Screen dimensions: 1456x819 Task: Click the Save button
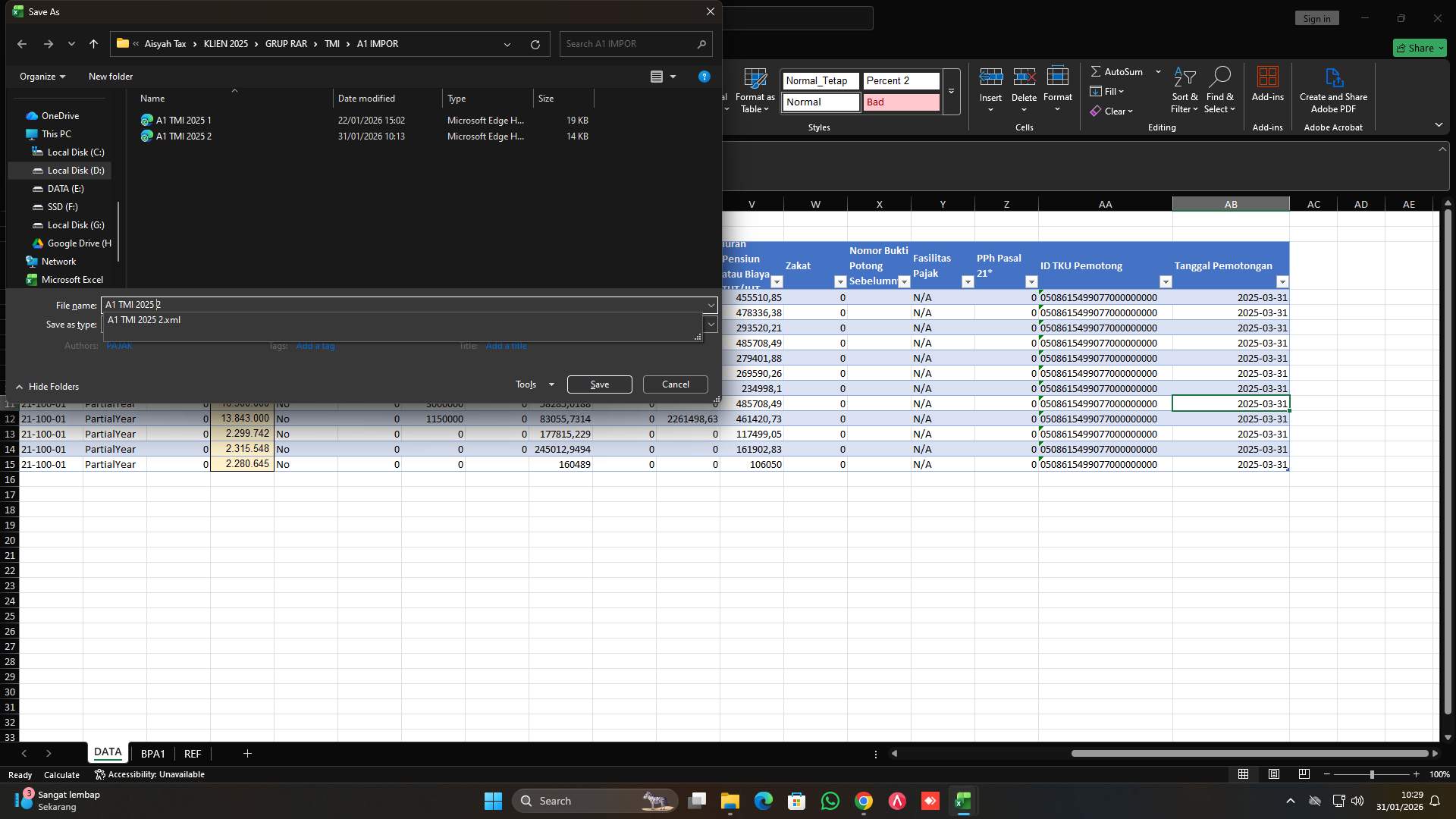[599, 384]
